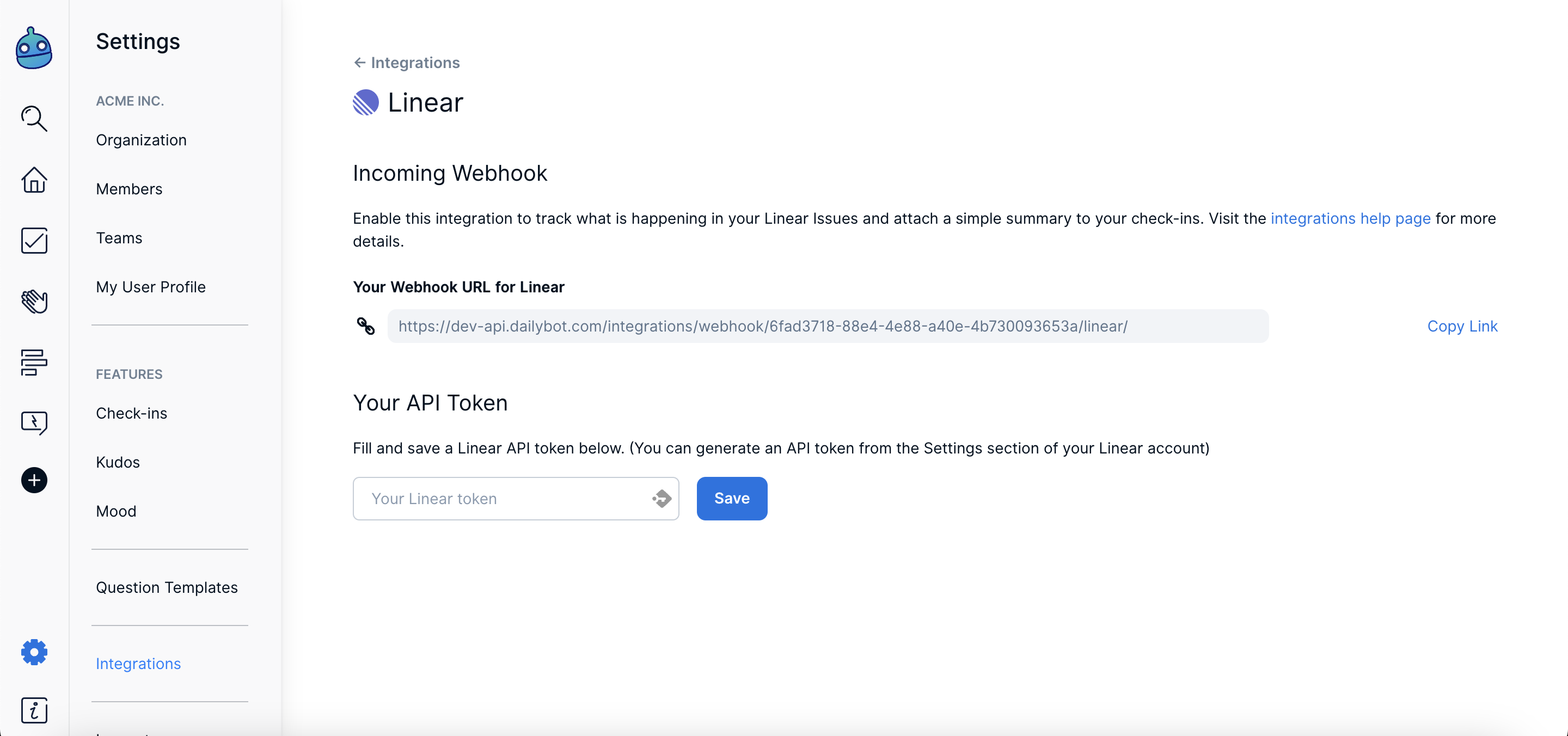Click the Your Webhook URL for Linear label

pos(459,287)
